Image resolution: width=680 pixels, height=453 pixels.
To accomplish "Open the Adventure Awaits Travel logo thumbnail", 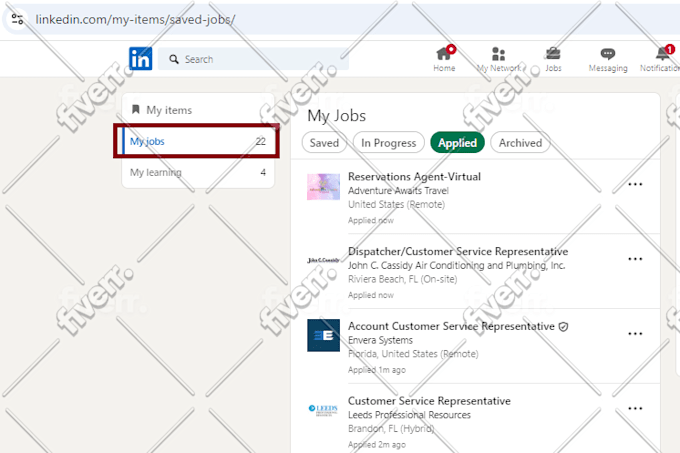I will [x=324, y=187].
